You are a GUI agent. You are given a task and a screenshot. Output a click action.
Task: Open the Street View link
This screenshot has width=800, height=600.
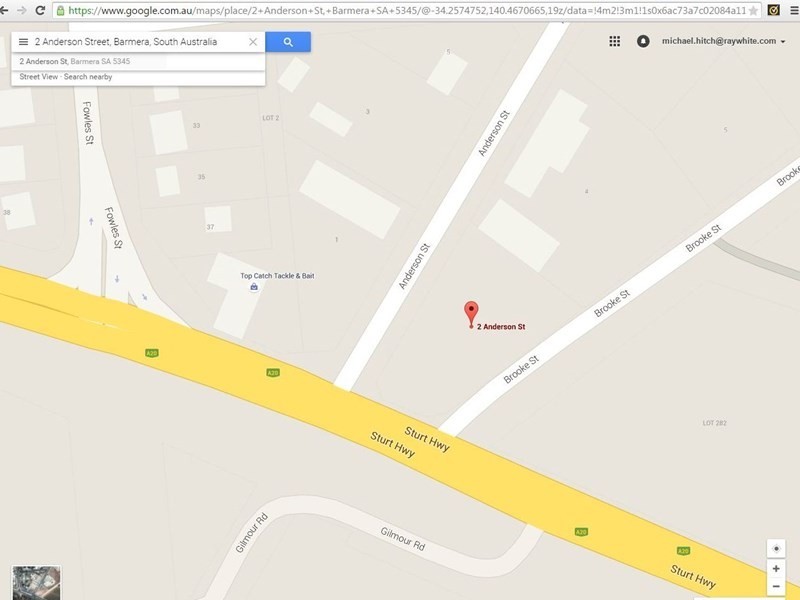coord(39,77)
